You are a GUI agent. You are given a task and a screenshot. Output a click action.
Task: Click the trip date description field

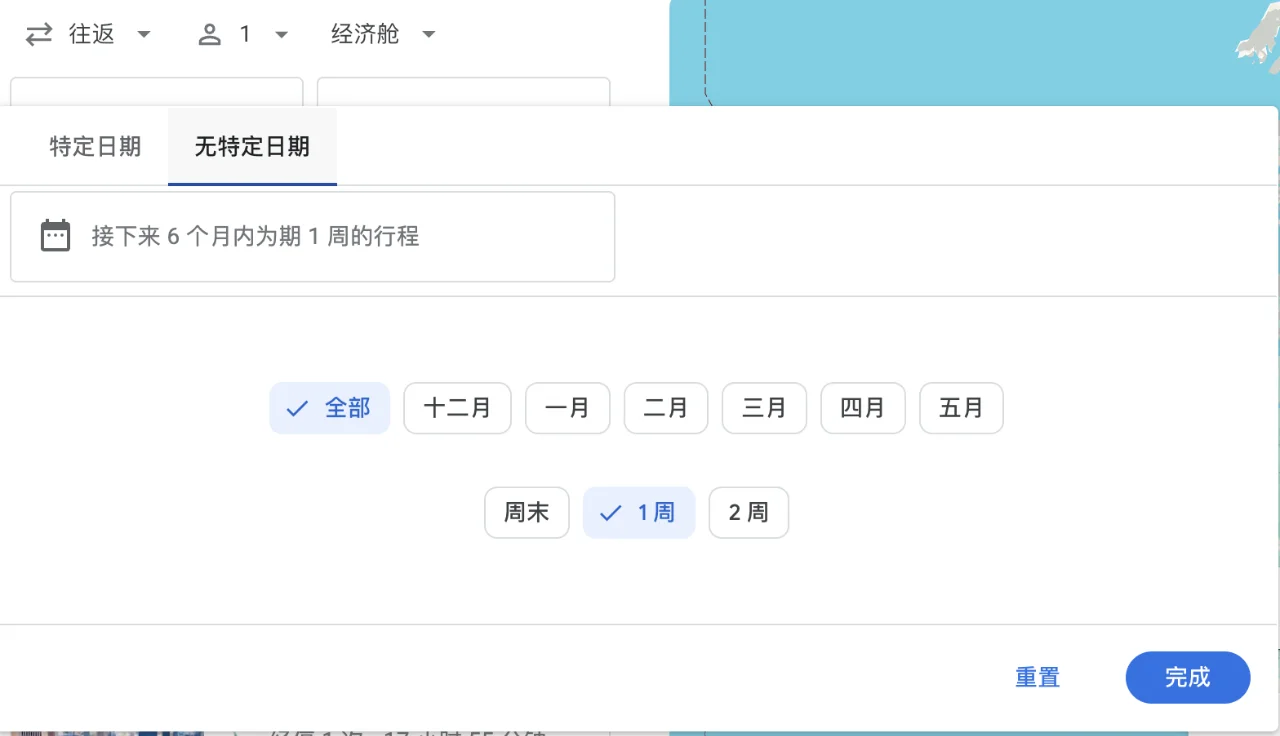click(312, 236)
